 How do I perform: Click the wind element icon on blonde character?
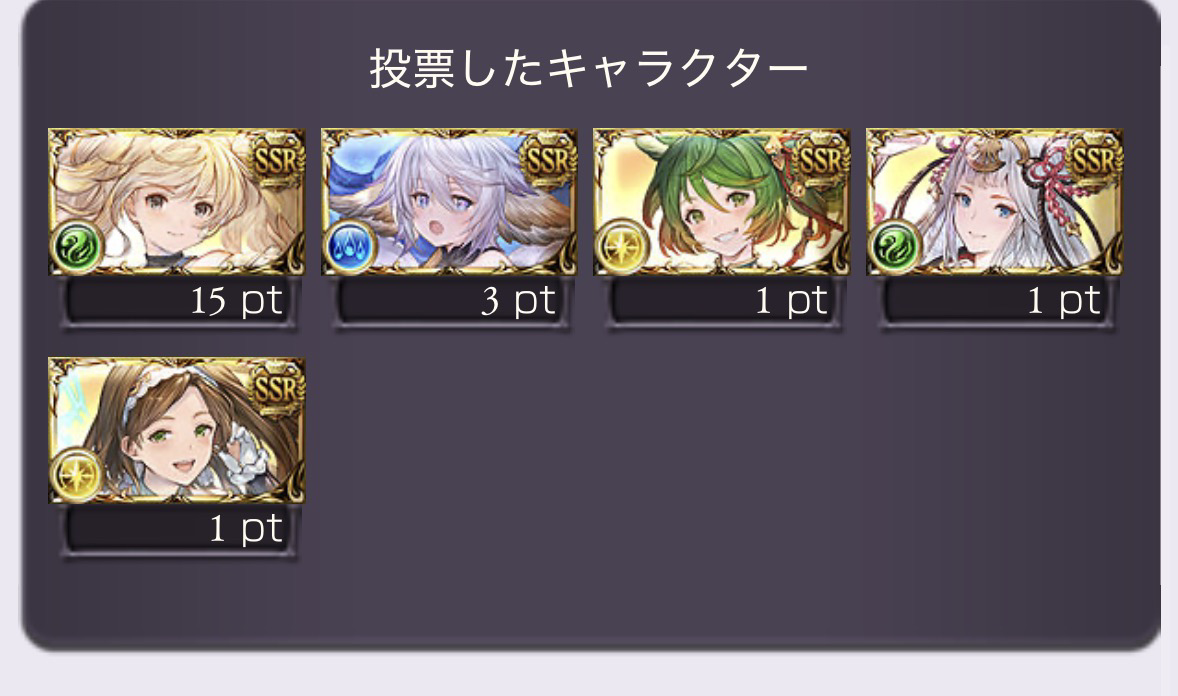(x=77, y=247)
